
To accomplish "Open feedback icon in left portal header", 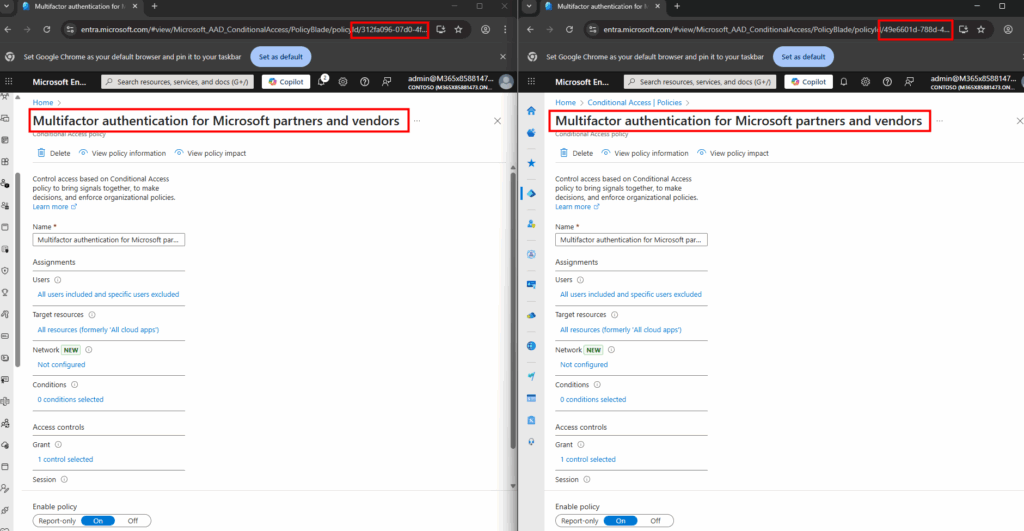I will pos(386,81).
